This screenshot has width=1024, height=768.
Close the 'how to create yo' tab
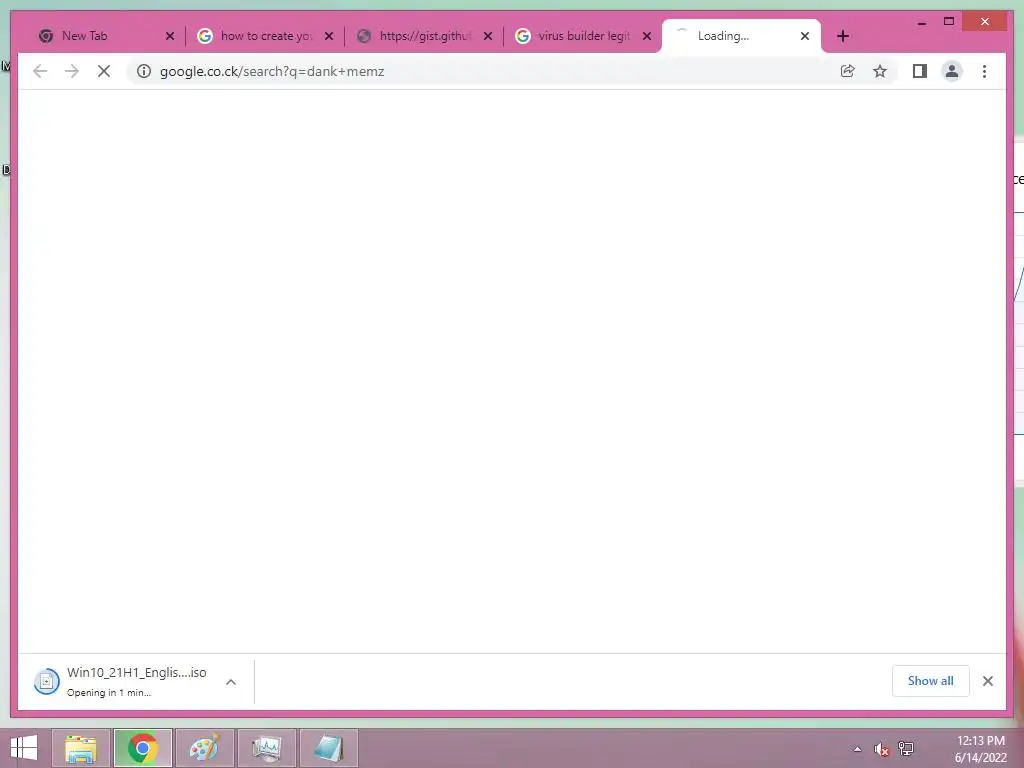click(329, 36)
